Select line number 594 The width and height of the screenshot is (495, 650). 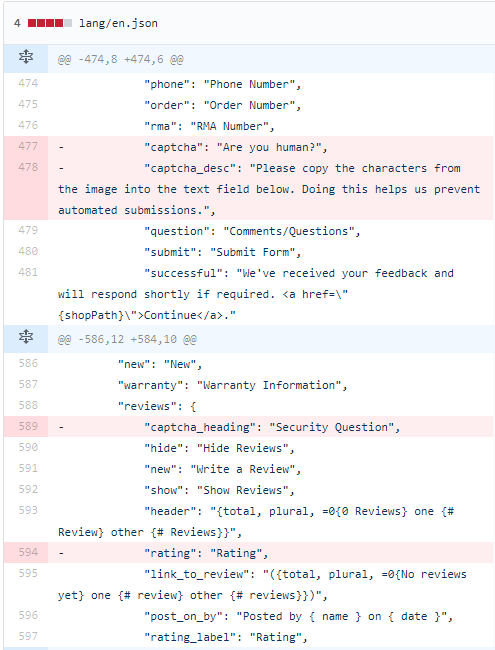pyautogui.click(x=28, y=553)
